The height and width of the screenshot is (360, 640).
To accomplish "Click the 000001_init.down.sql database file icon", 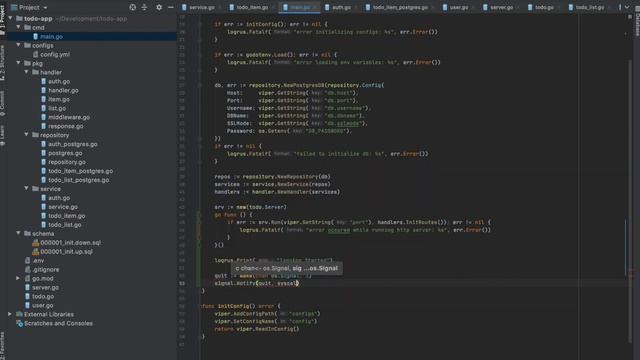I will point(36,242).
